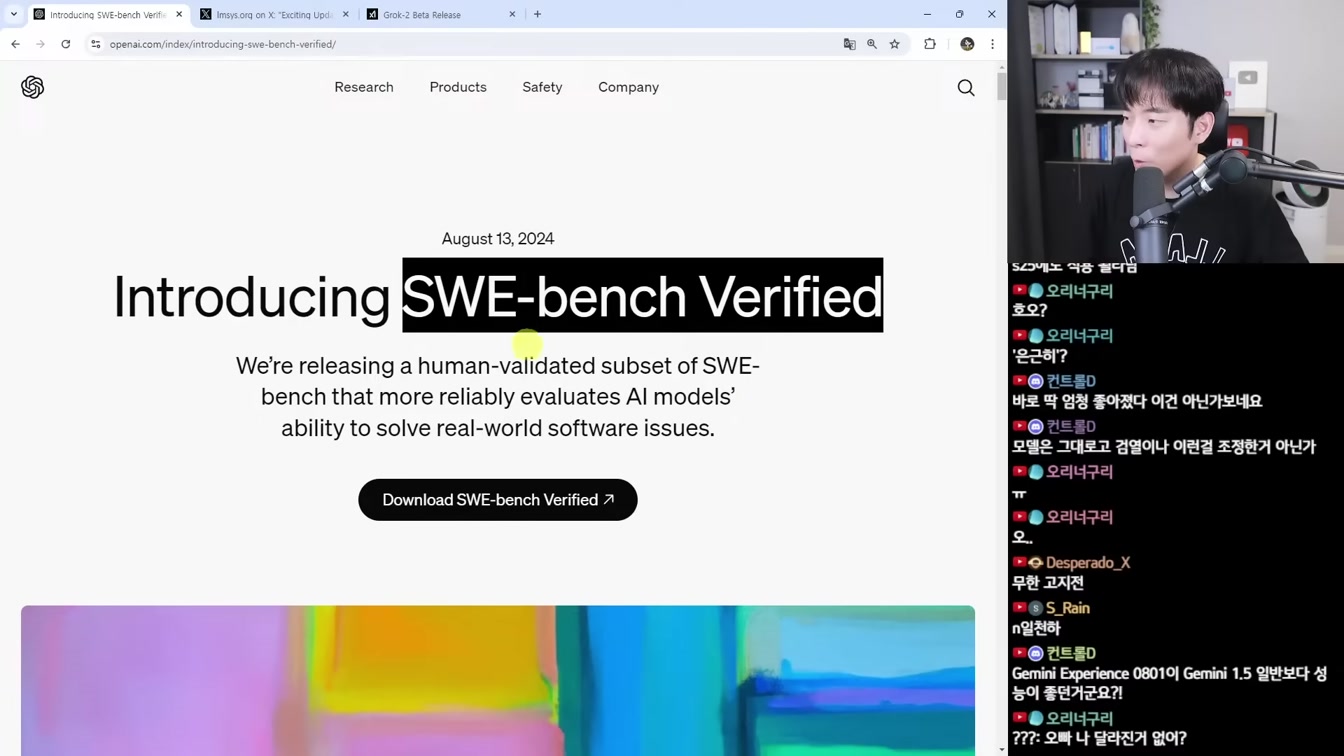
Task: Click the human-validated subset description paragraph
Action: [498, 397]
